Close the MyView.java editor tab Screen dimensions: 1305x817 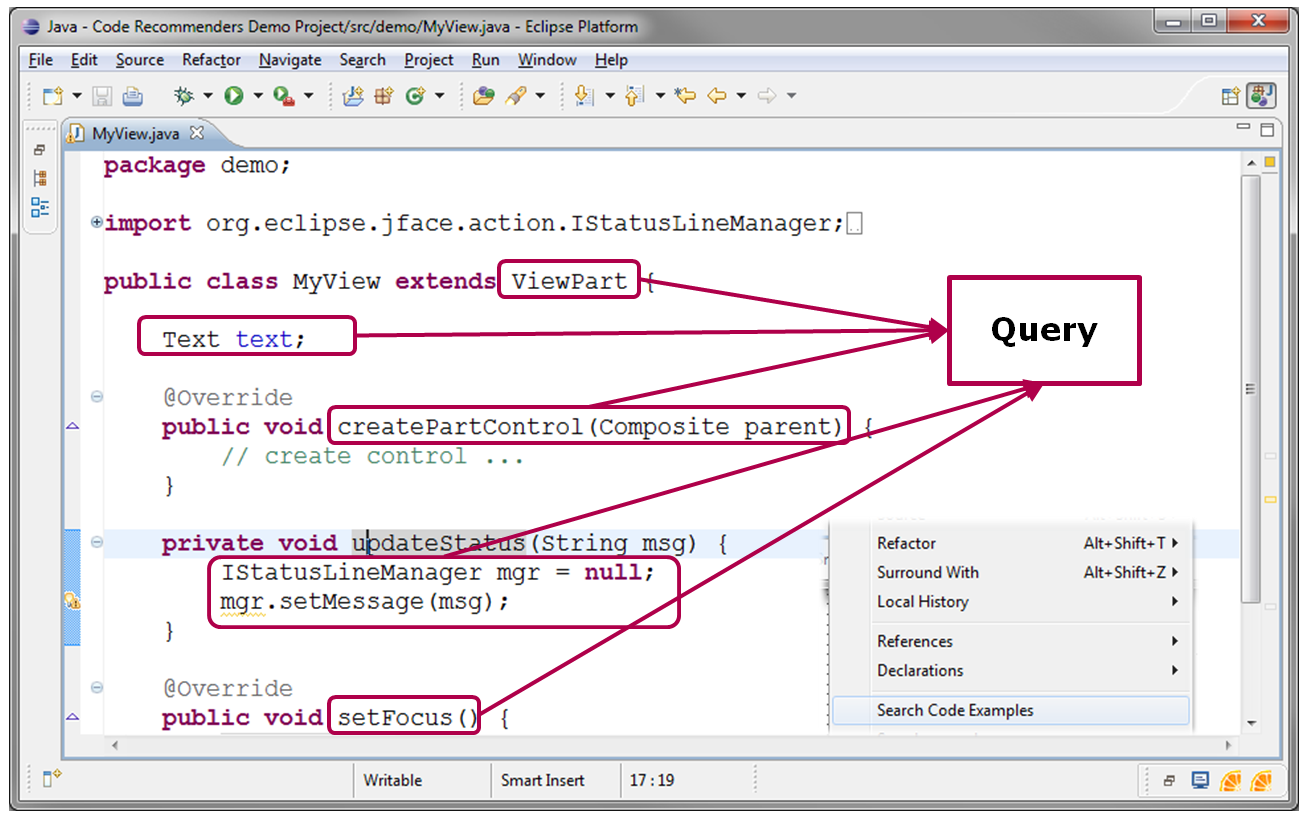[x=196, y=131]
